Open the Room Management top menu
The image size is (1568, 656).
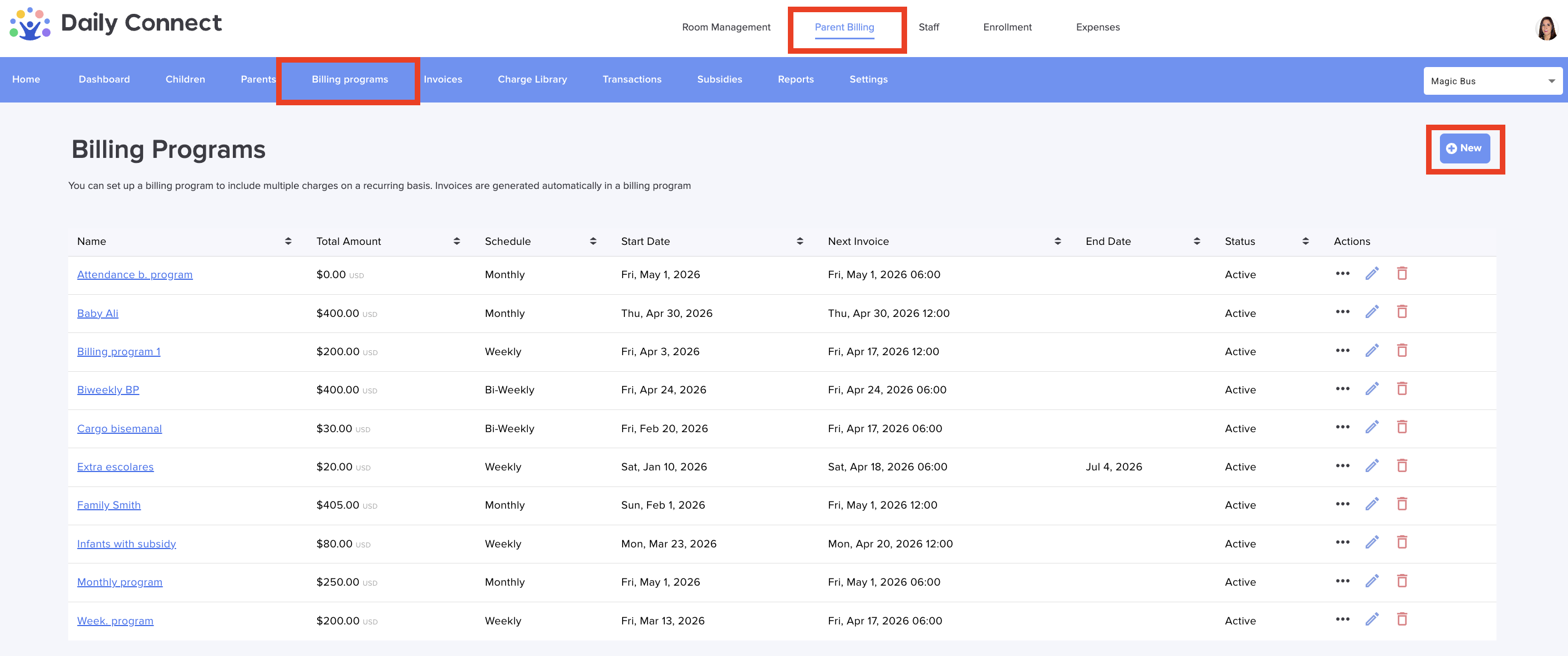[x=726, y=27]
